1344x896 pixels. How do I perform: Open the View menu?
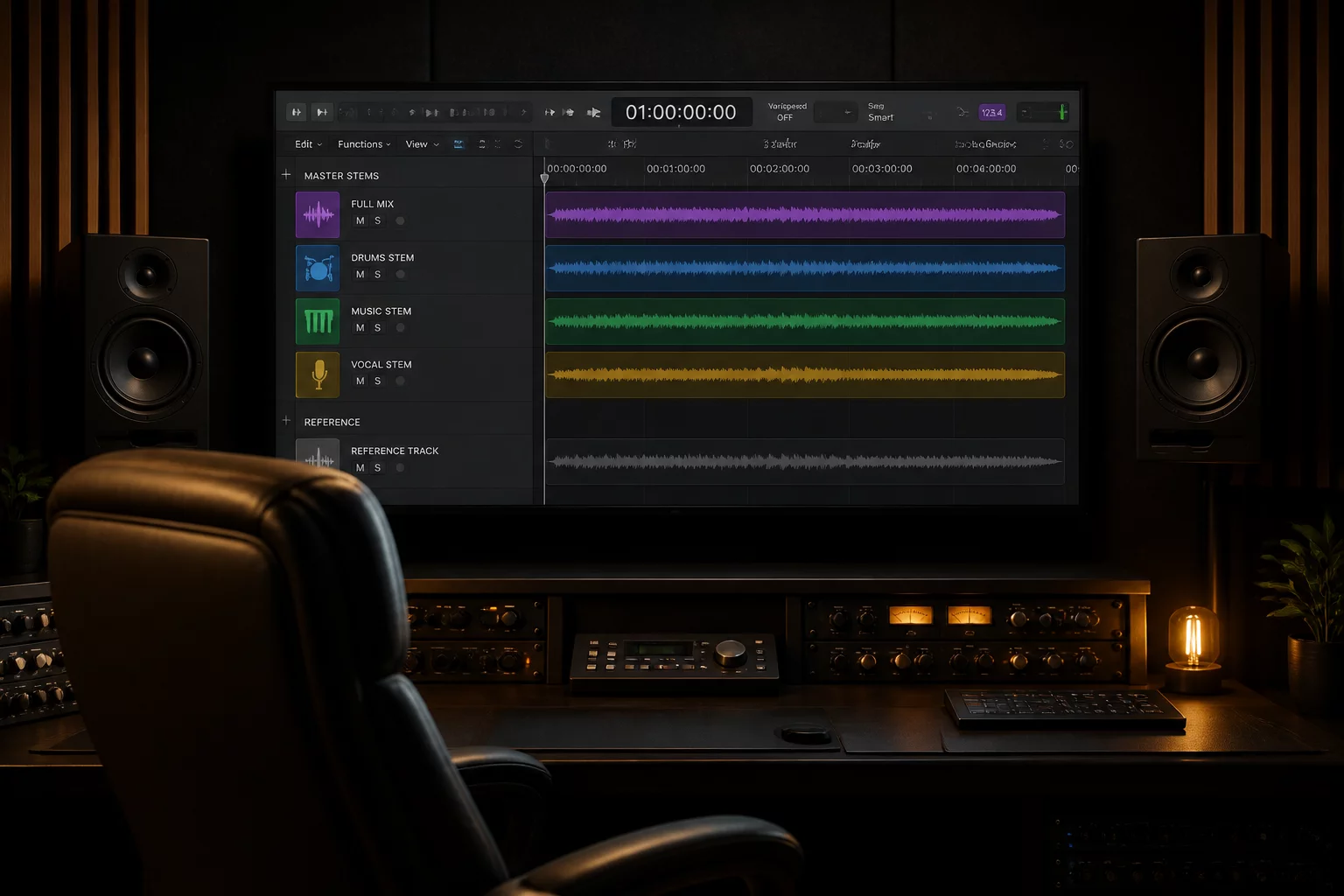pyautogui.click(x=422, y=144)
